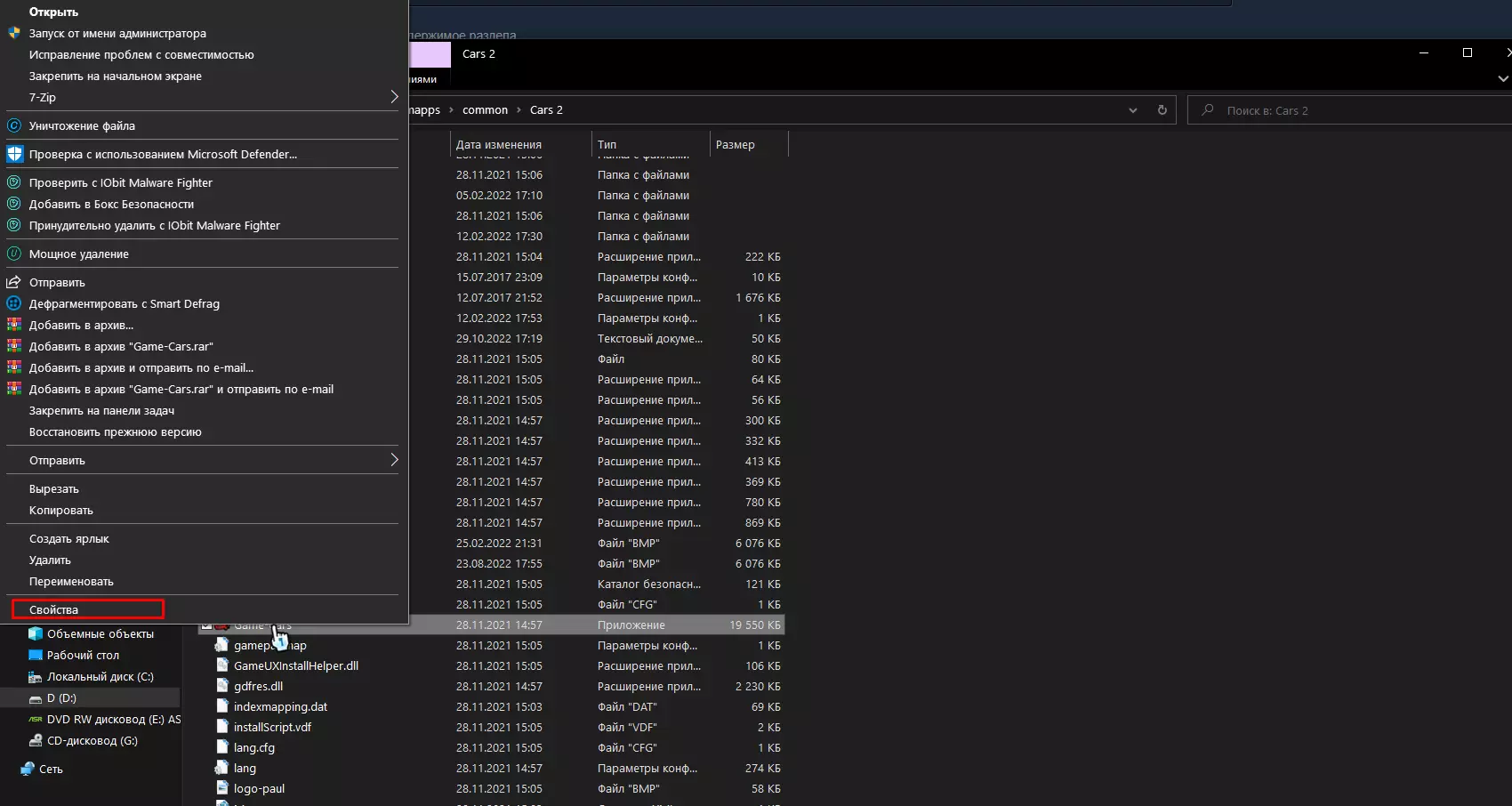
Task: Click the admin shield icon 'Запуск от имени администратора'
Action: click(14, 33)
